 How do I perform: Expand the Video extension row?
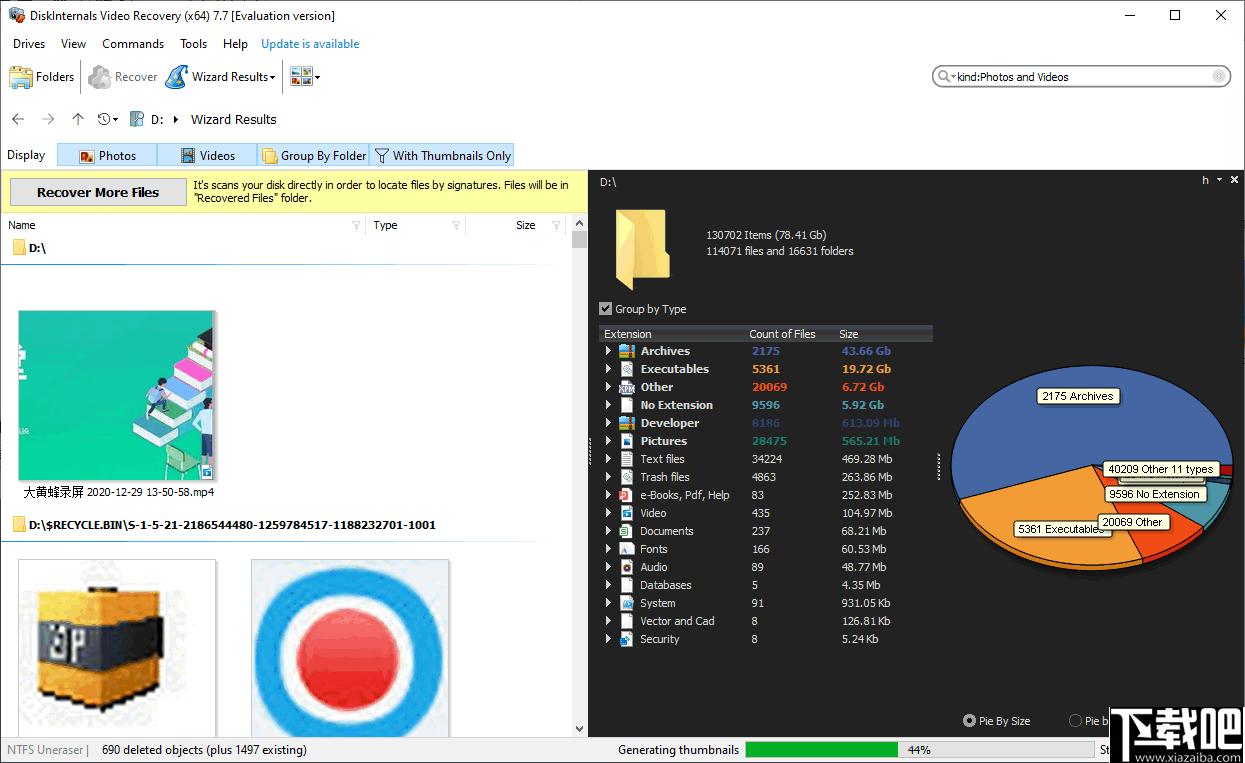tap(608, 513)
